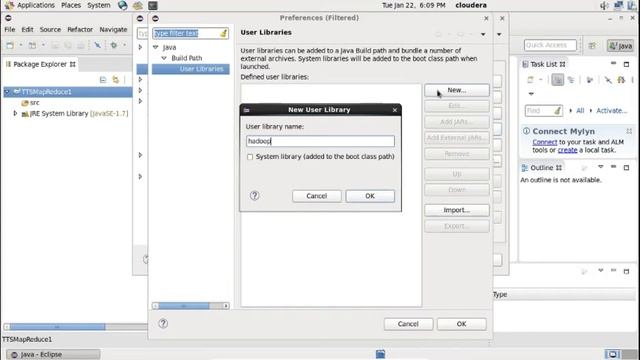Open the dropdown next to New wizard icon
This screenshot has height=360, width=640.
tap(20, 45)
